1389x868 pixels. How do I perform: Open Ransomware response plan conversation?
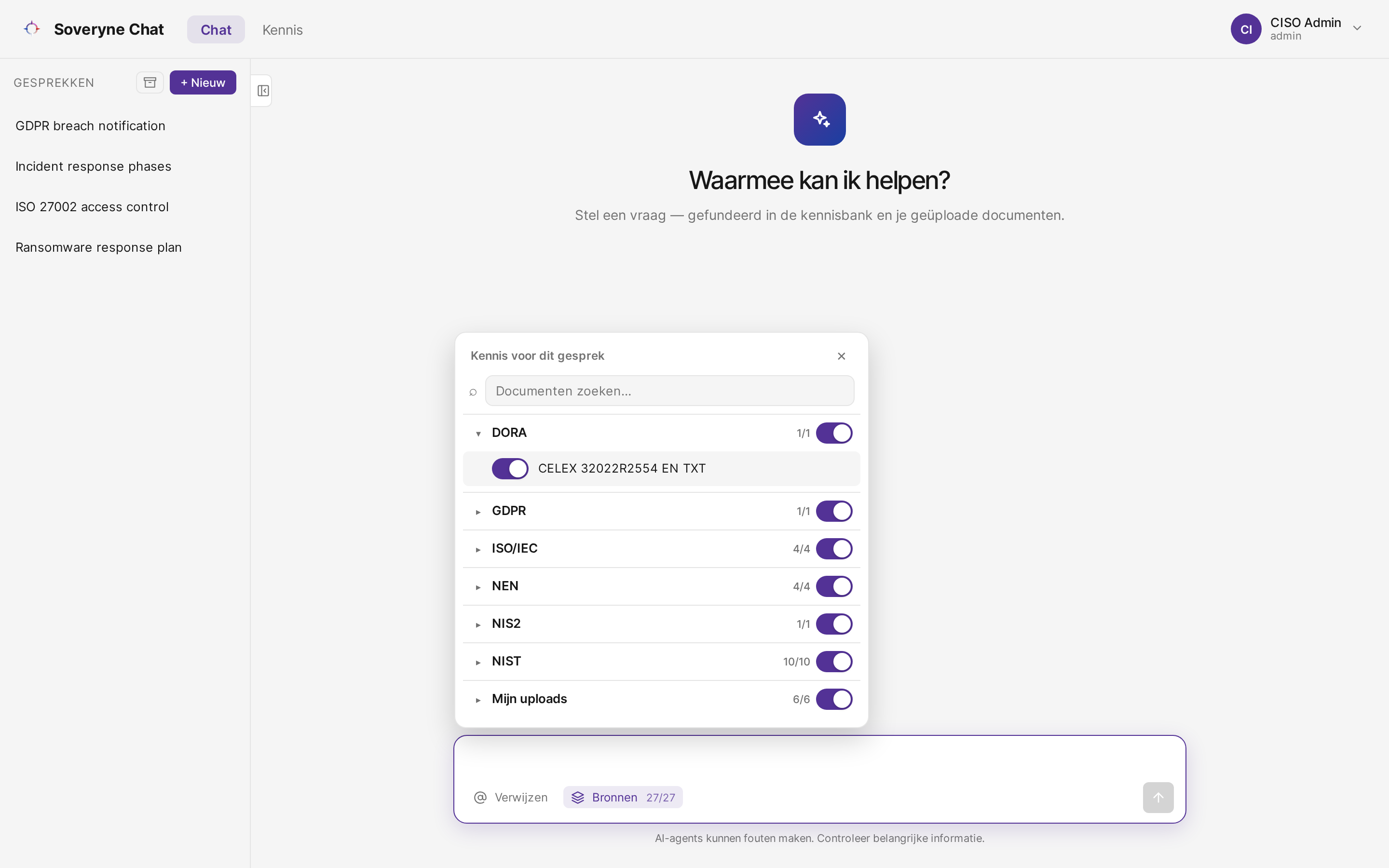tap(98, 247)
